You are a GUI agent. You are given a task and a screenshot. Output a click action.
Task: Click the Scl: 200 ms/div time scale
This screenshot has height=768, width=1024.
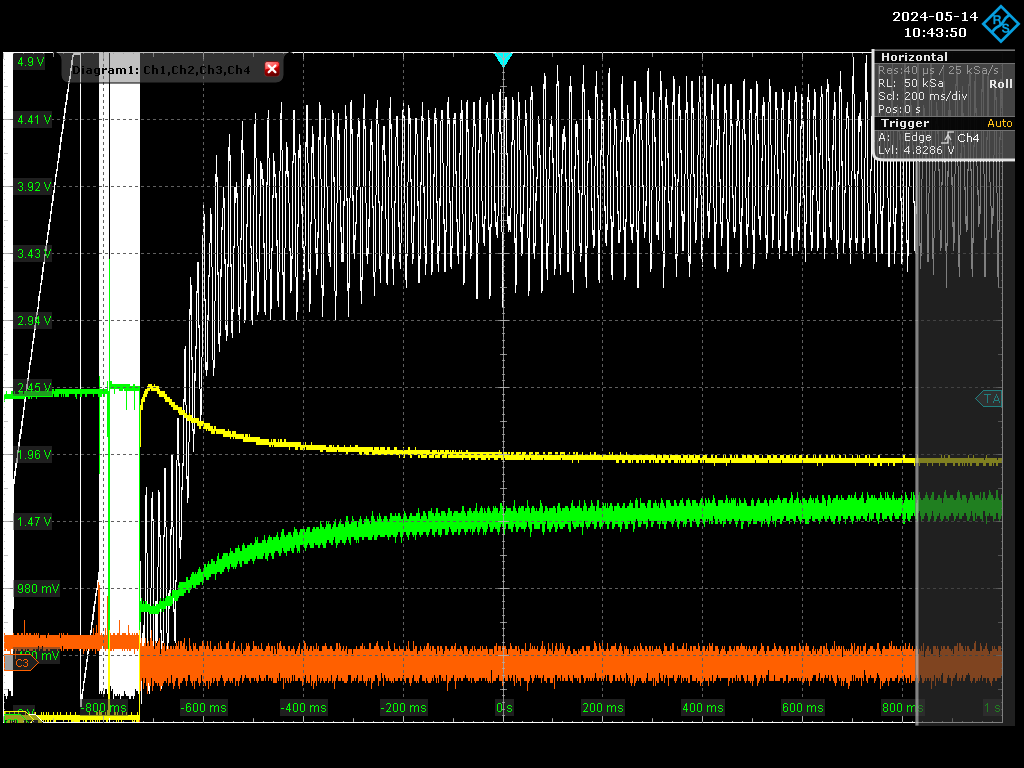(x=922, y=96)
